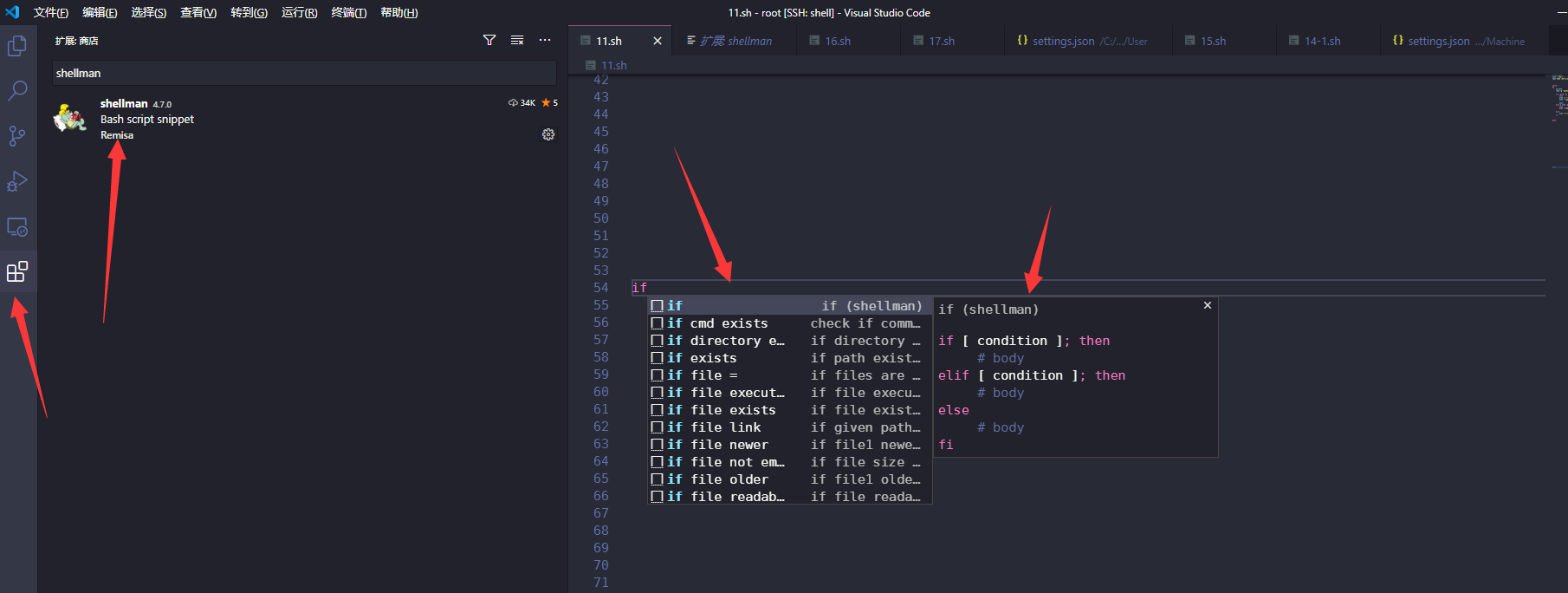This screenshot has height=593, width=1568.
Task: Open the 文件(F) menu
Action: pos(51,12)
